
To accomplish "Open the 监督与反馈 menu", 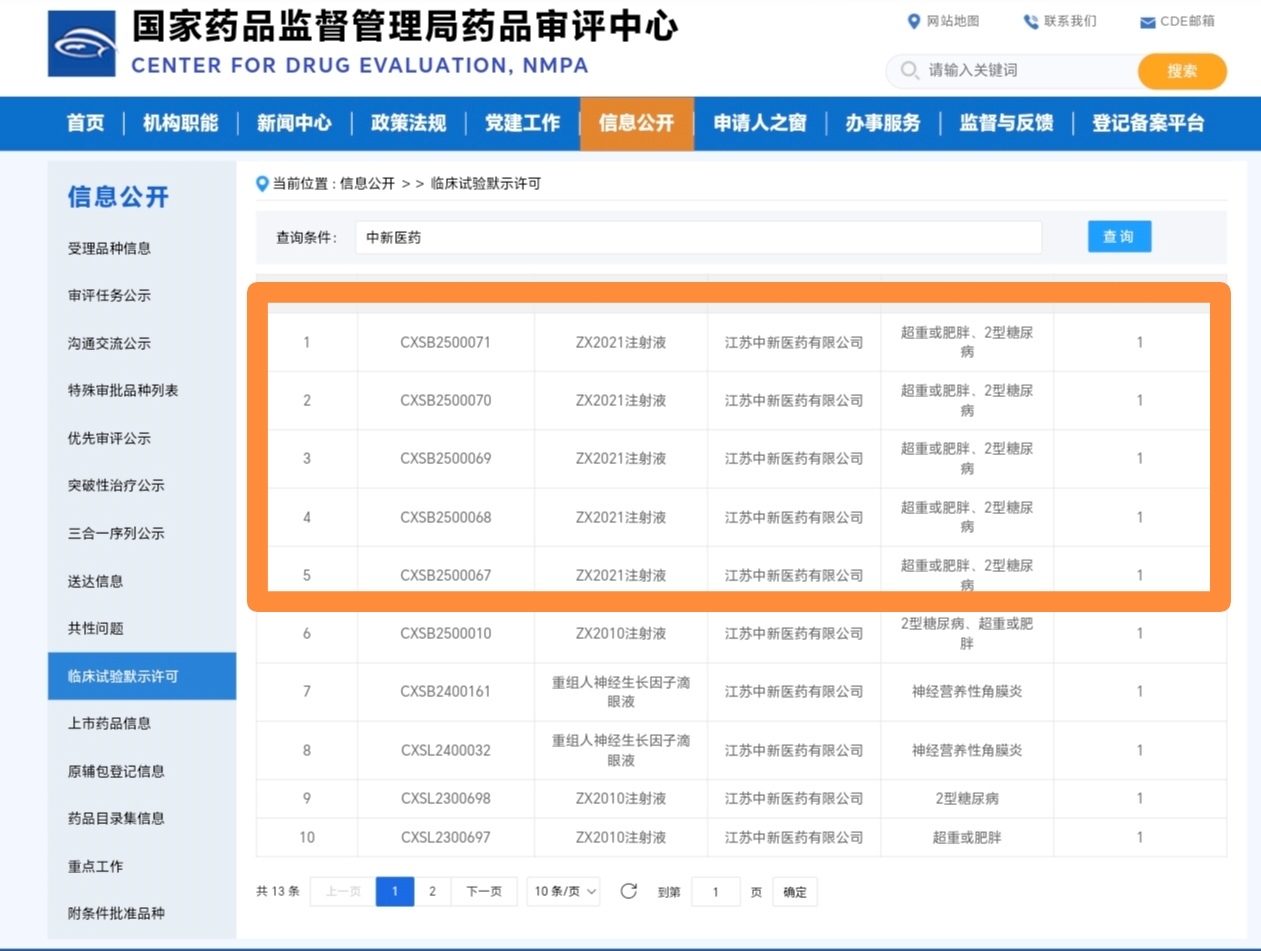I will point(1006,123).
